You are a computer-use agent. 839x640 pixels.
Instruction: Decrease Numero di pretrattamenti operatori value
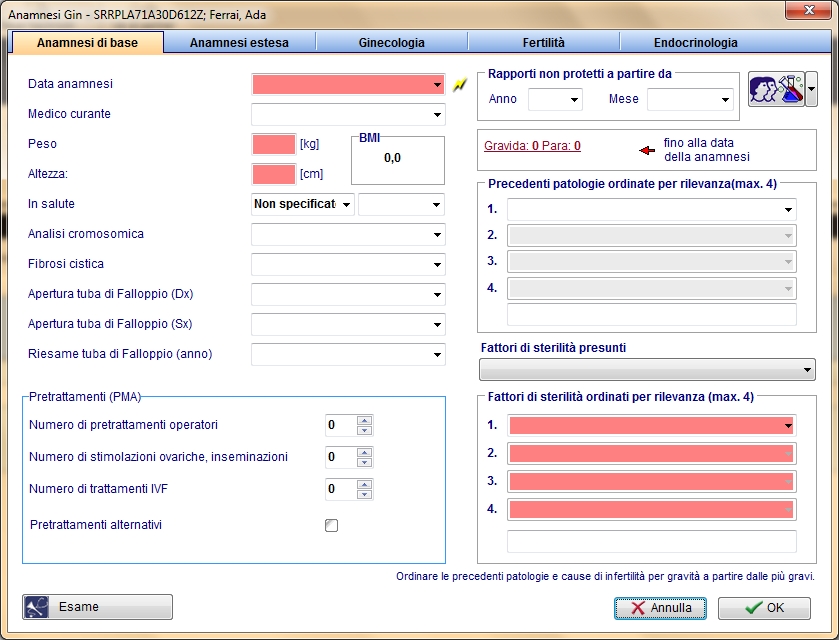pos(364,430)
